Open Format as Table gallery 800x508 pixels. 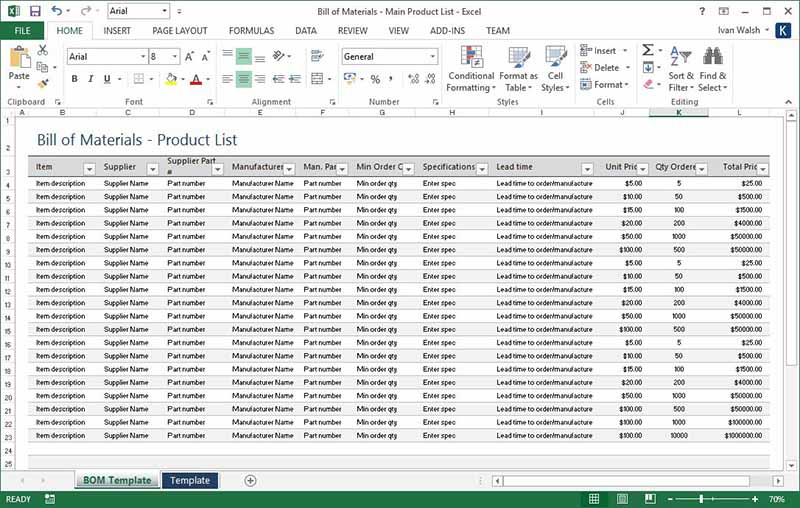click(x=518, y=69)
